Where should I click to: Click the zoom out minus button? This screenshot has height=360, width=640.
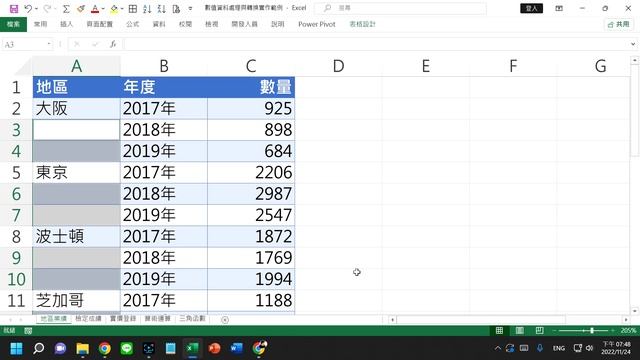pyautogui.click(x=554, y=331)
